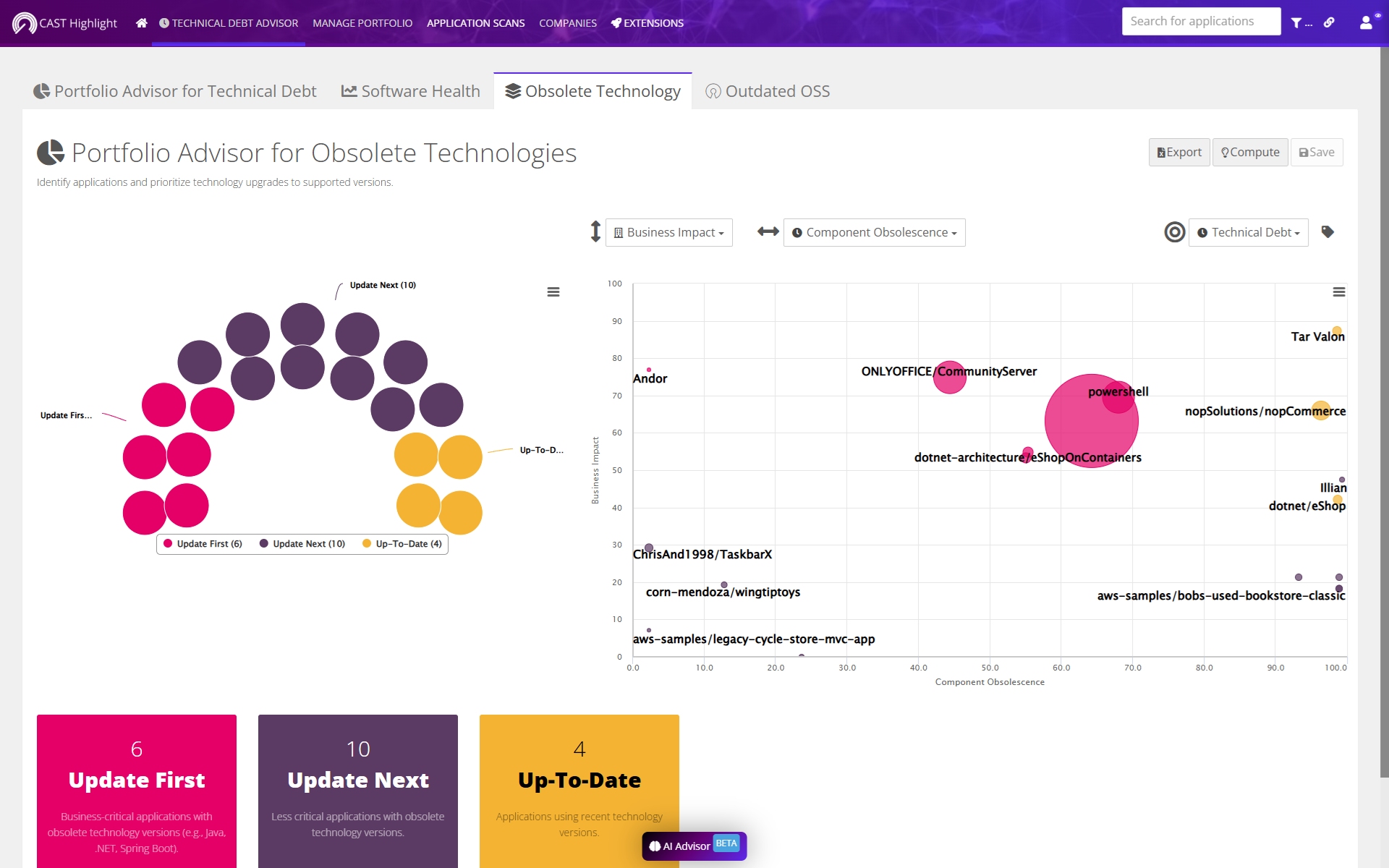Viewport: 1389px width, 868px height.
Task: Select Obsolete Technology tab
Action: 592,91
